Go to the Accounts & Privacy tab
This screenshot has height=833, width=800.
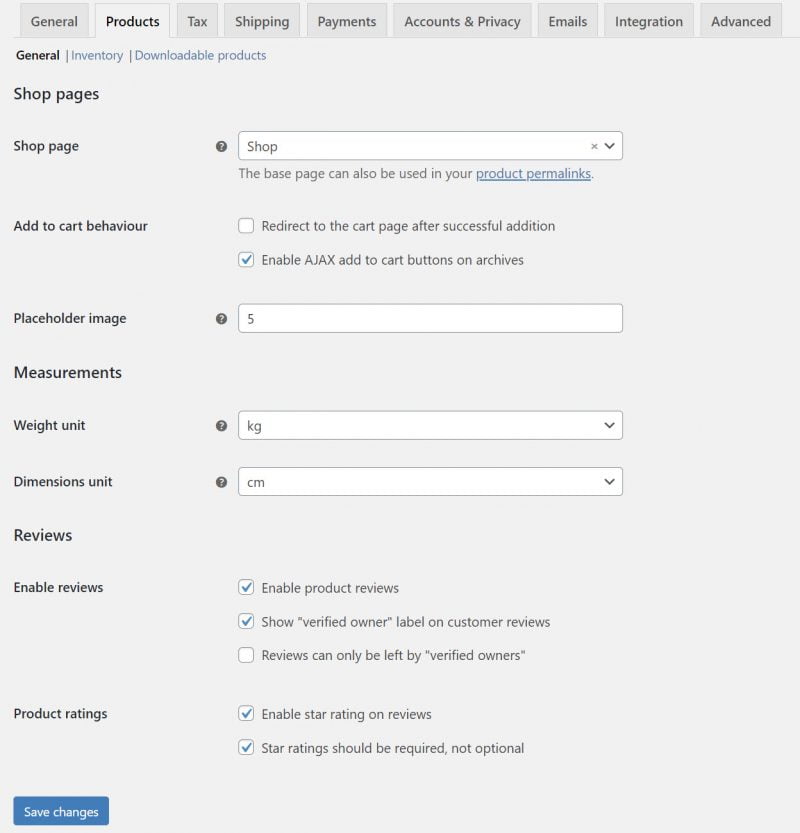click(x=461, y=20)
